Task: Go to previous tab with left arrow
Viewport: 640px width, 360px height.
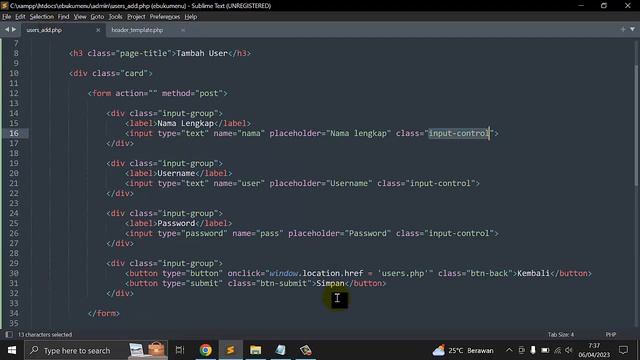Action: (x=7, y=29)
